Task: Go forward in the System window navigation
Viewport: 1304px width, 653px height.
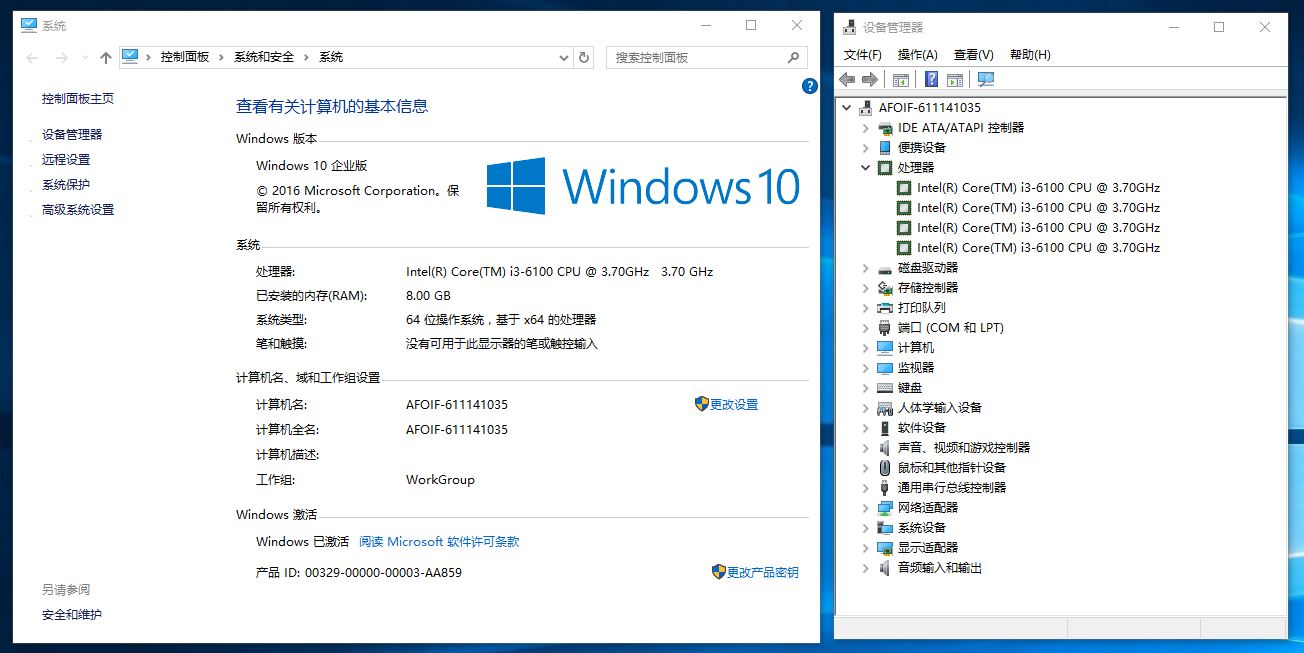Action: point(62,58)
